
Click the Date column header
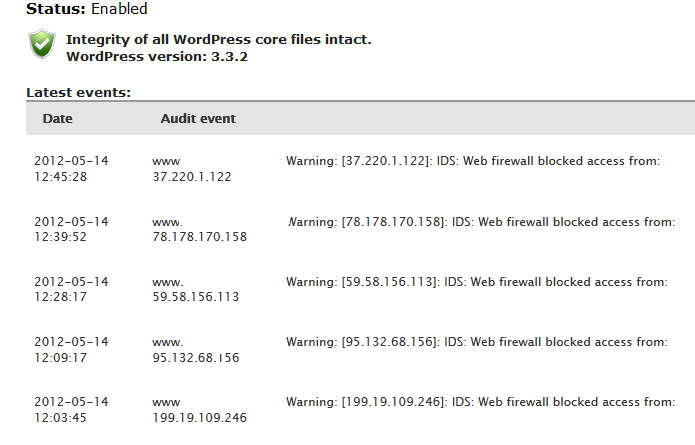pyautogui.click(x=58, y=119)
